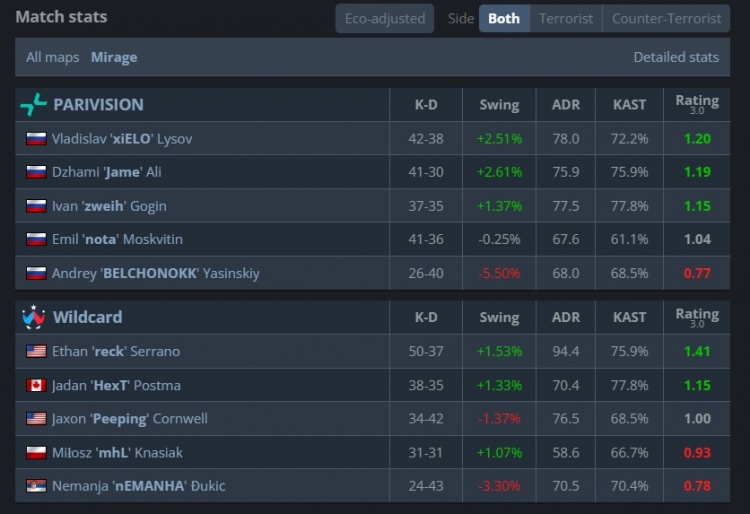Click the Russian flag beside BELCHONOKK

coord(37,273)
